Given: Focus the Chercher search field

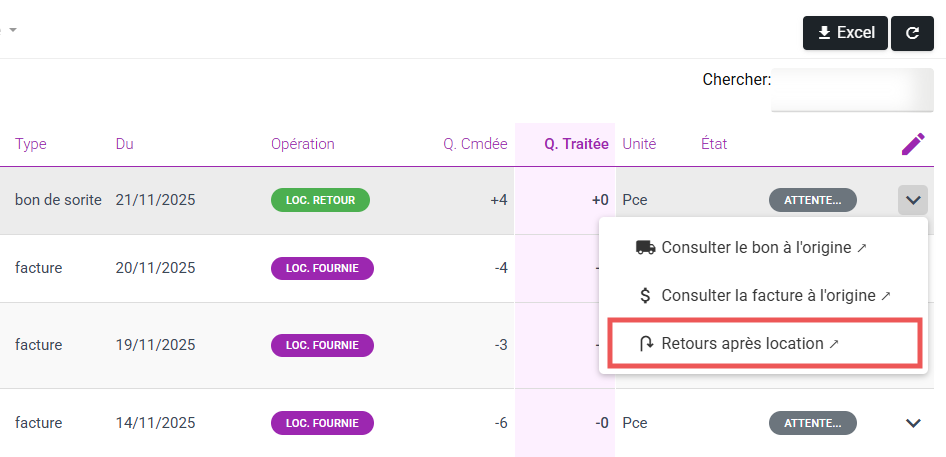Looking at the screenshot, I should pos(852,87).
